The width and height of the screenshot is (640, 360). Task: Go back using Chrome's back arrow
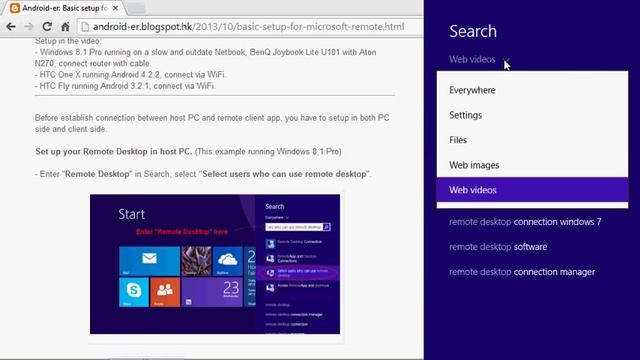coord(11,27)
